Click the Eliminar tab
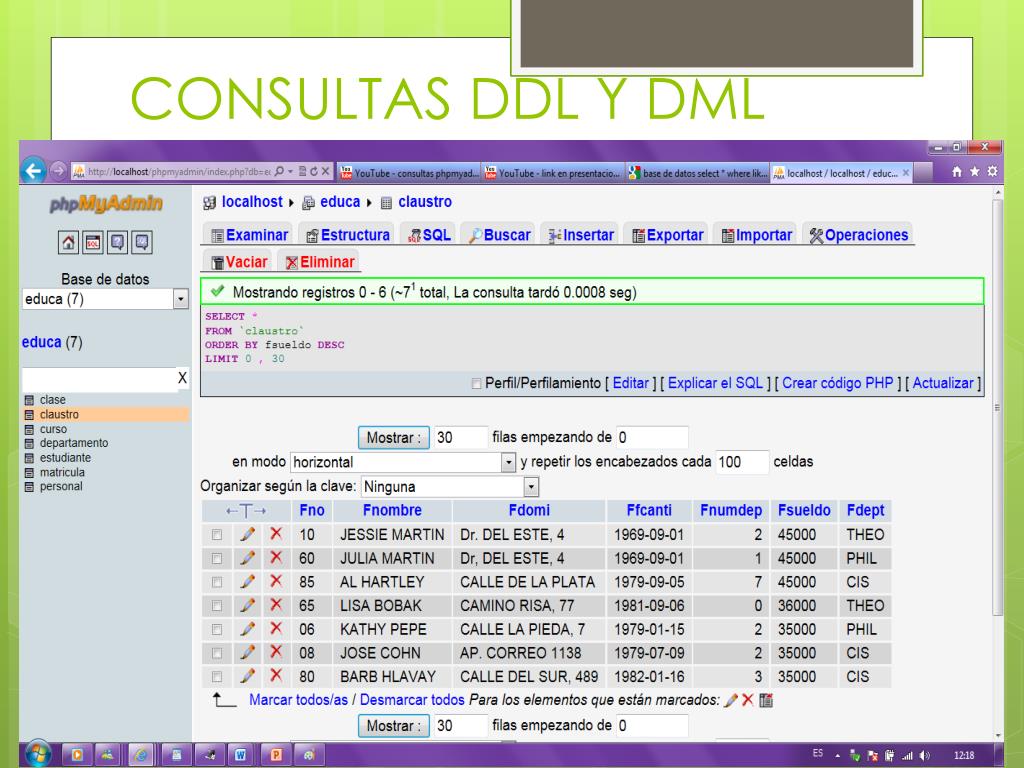1024x768 pixels. point(319,262)
